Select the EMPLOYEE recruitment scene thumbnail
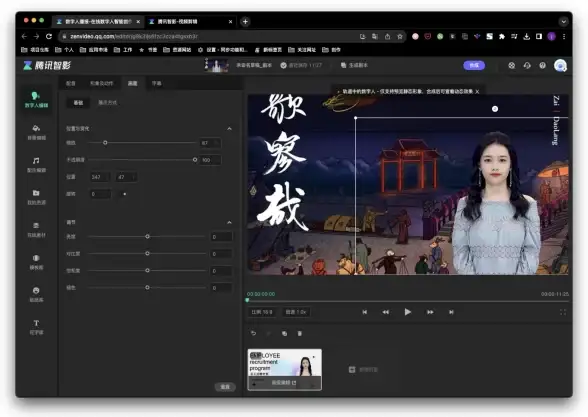The image size is (588, 417). pyautogui.click(x=285, y=369)
